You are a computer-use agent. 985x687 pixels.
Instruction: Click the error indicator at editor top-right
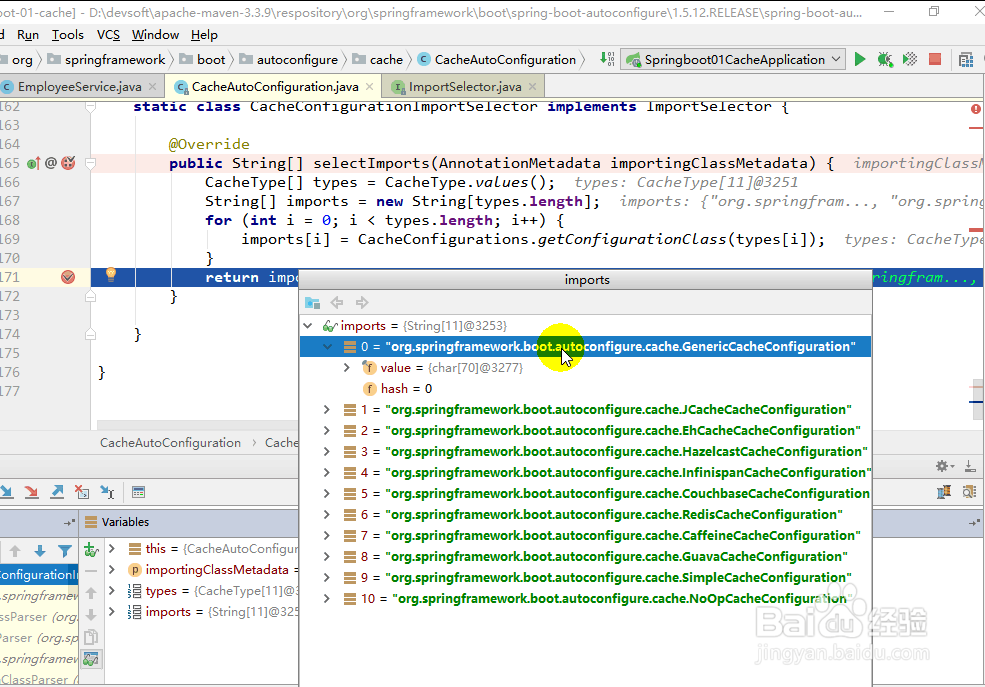976,109
